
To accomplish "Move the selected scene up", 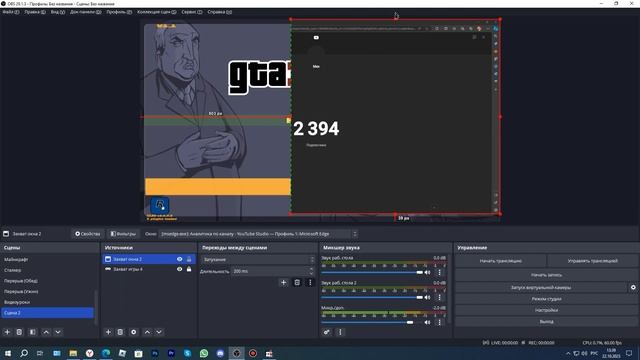I will coord(46,332).
